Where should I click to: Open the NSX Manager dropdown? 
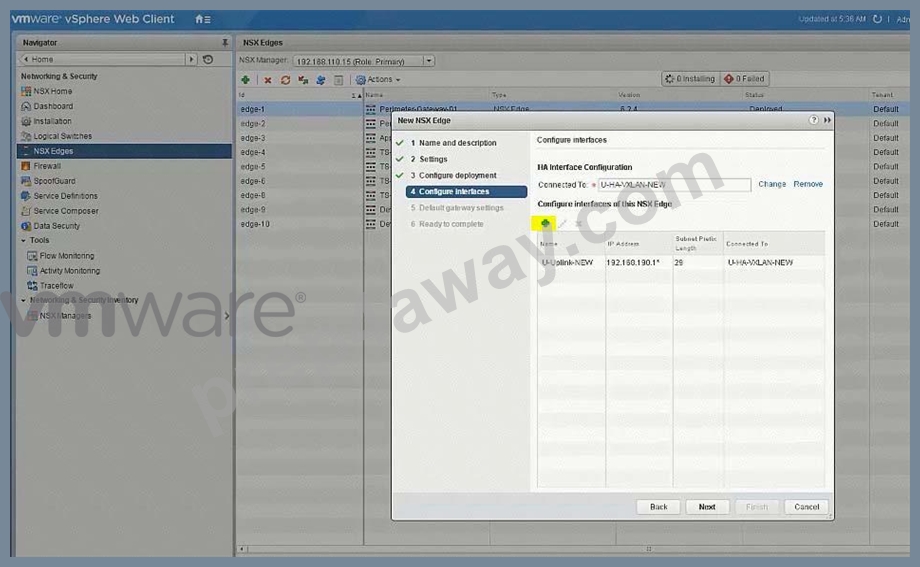428,60
